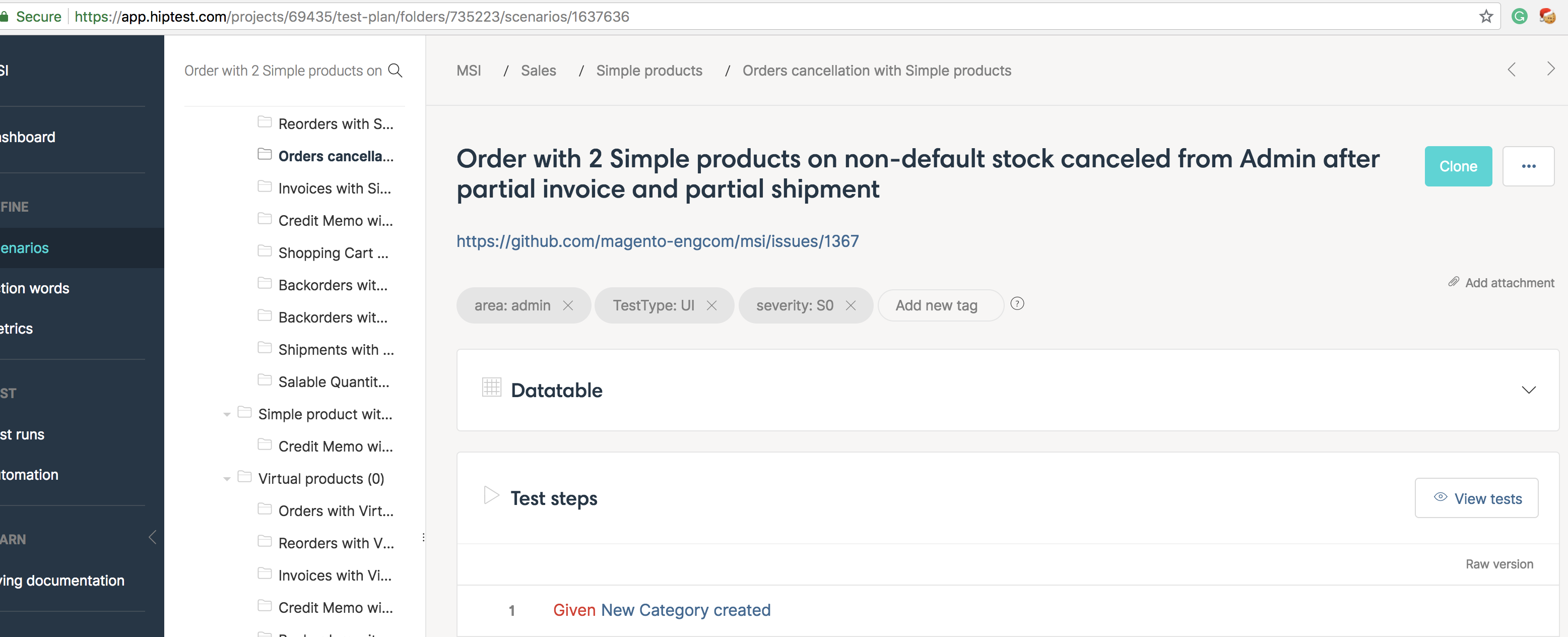Remove the 'area: admin' tag
This screenshot has height=637, width=1568.
568,306
